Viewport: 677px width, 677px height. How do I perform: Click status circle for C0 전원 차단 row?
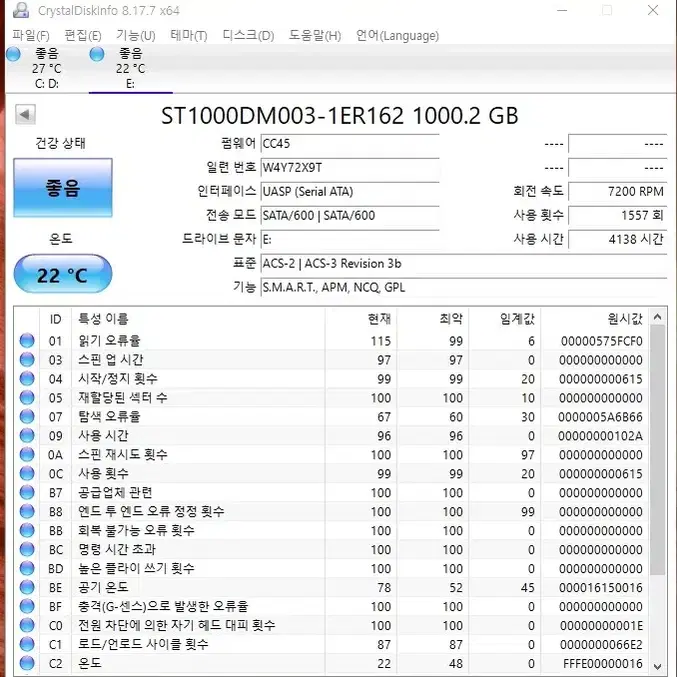(27, 626)
